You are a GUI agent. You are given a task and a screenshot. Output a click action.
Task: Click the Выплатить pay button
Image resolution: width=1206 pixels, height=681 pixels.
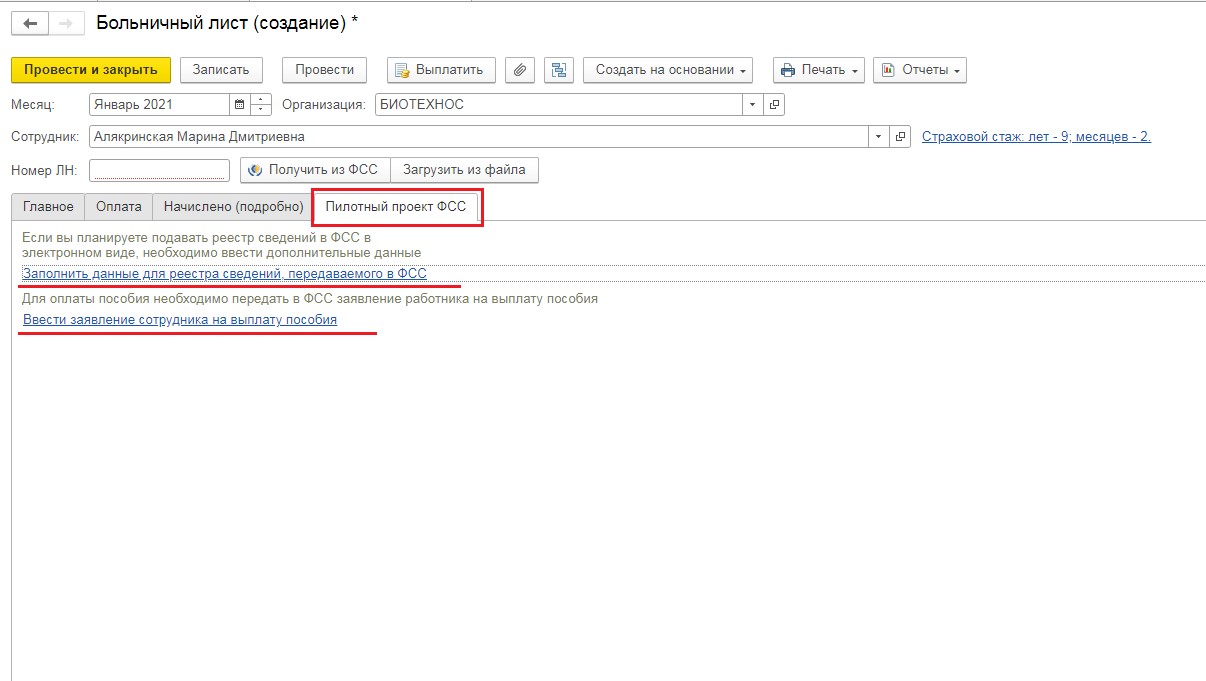pyautogui.click(x=440, y=70)
